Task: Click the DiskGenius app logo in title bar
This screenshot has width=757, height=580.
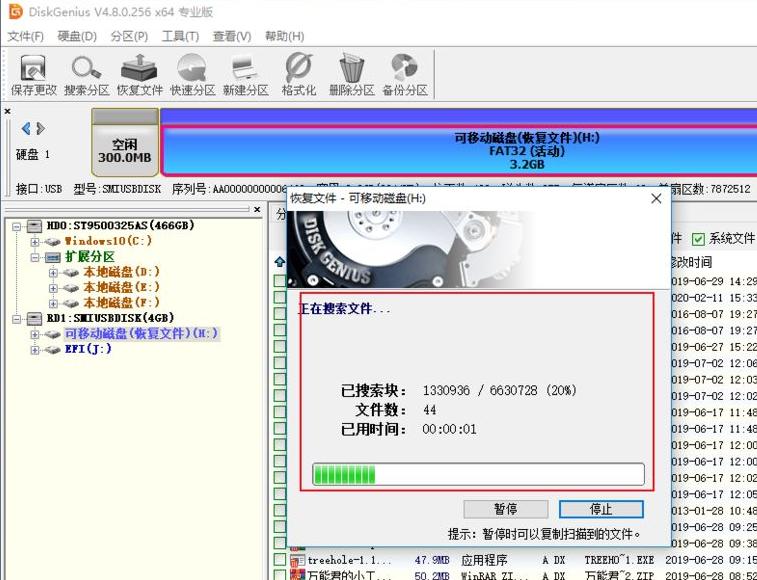Action: pos(15,11)
